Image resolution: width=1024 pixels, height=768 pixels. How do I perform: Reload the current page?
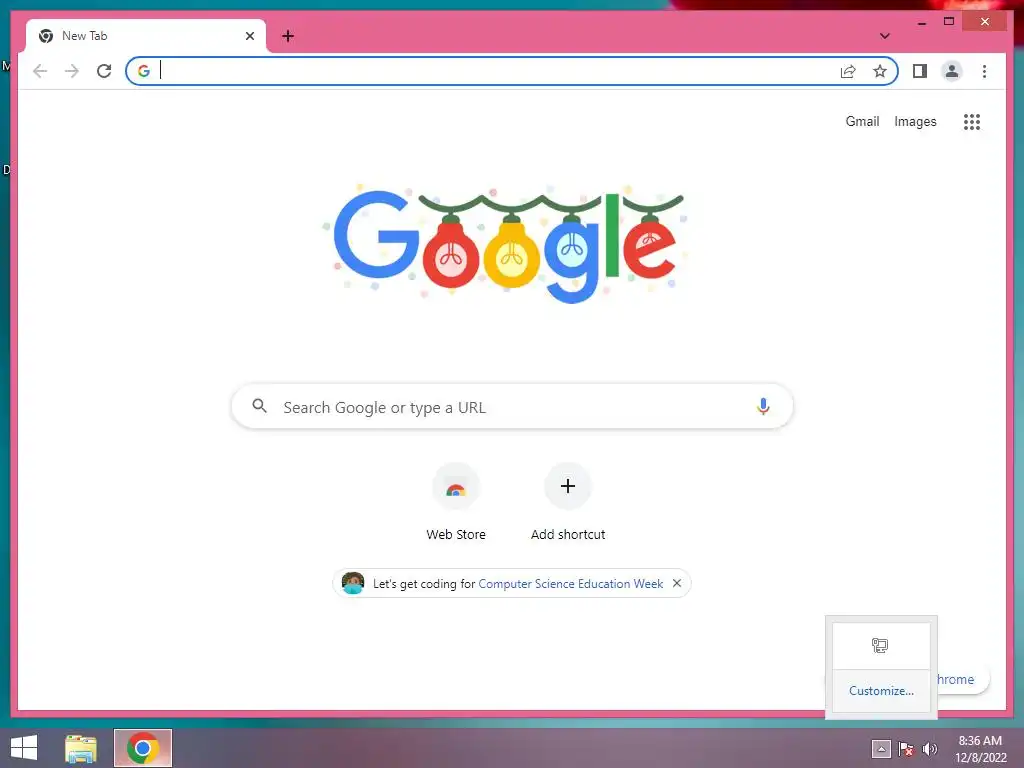(104, 71)
